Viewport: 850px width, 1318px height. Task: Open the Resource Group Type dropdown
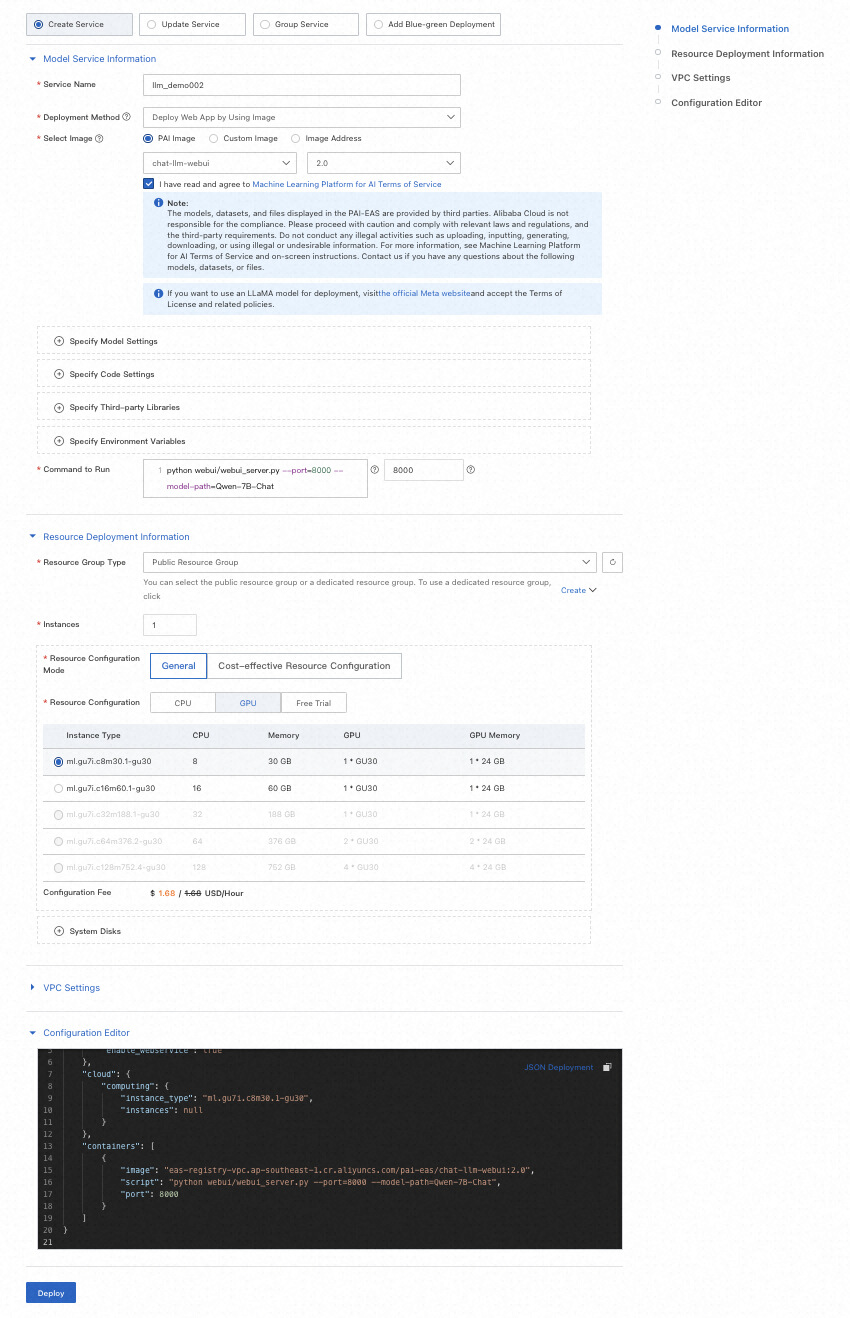[369, 562]
